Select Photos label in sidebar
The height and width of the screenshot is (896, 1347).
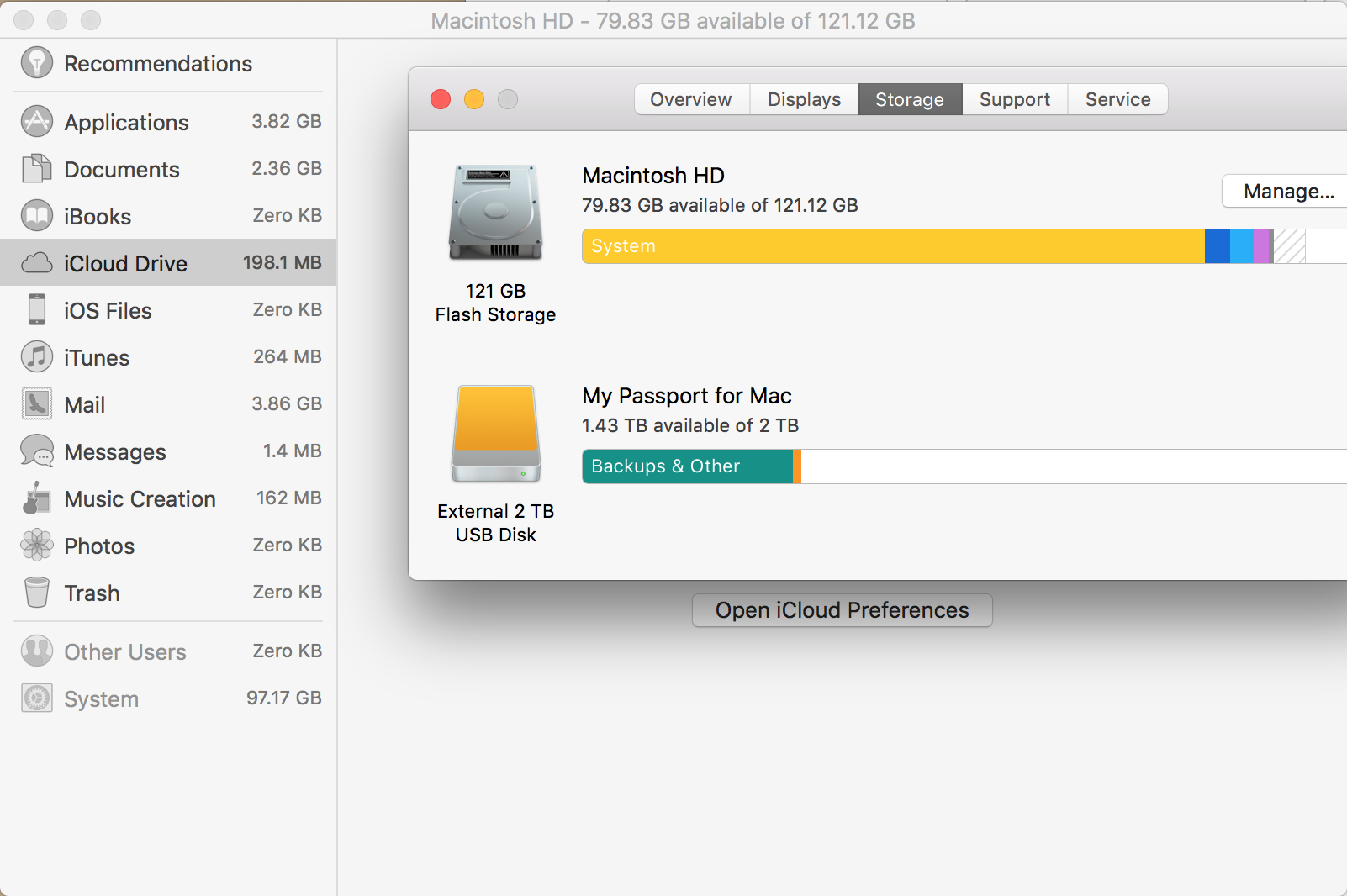tap(99, 546)
